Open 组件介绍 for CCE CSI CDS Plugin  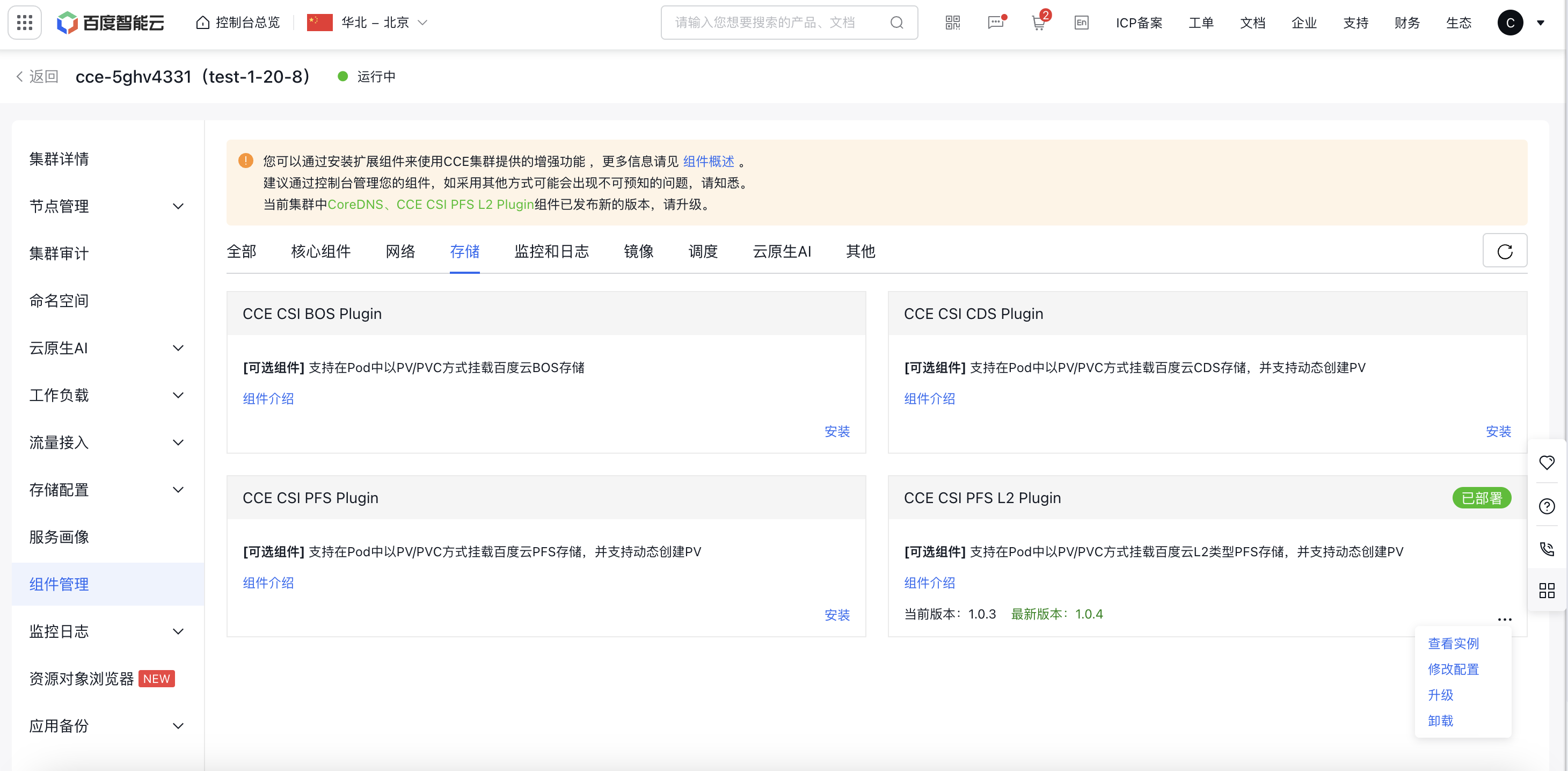[930, 399]
